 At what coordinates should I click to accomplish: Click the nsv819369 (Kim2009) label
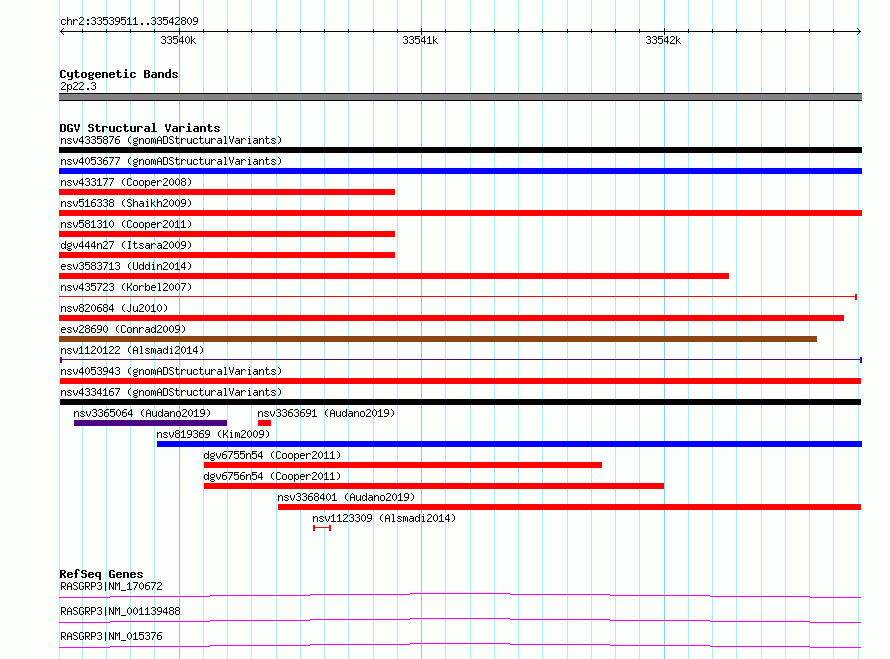coord(213,434)
